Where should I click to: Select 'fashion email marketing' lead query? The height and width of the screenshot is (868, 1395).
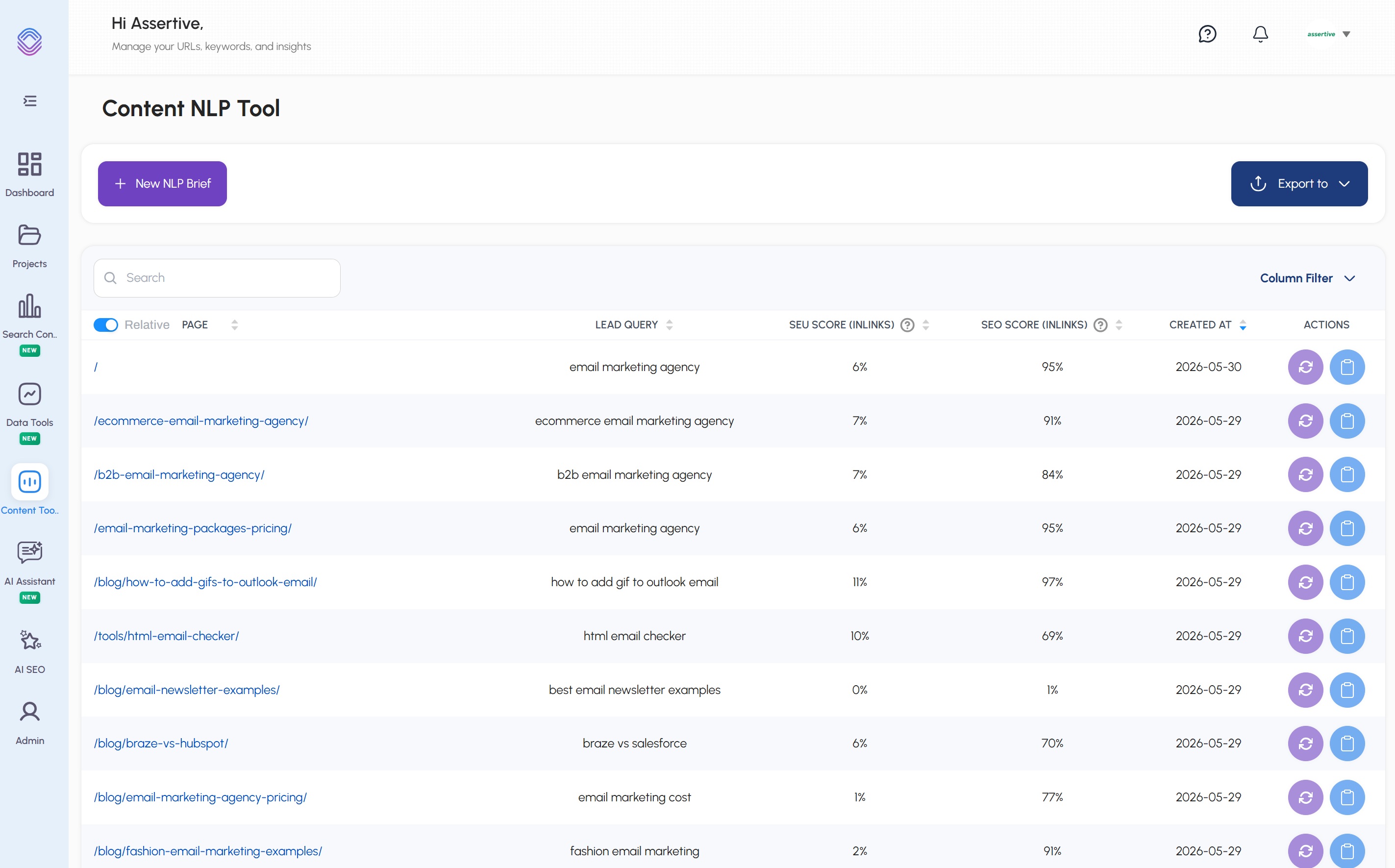tap(634, 851)
